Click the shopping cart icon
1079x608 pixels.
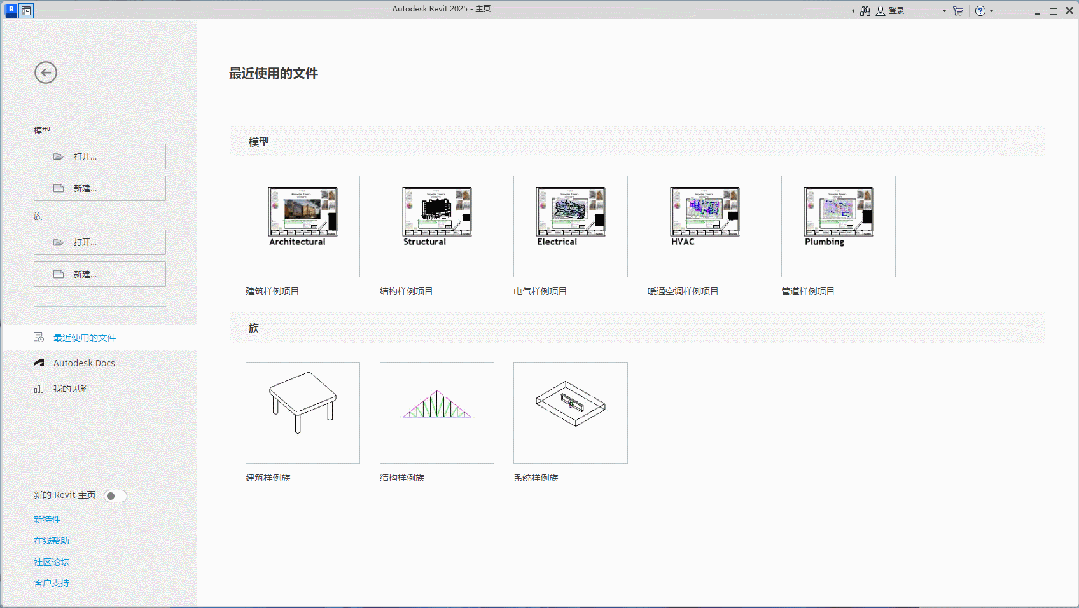[x=958, y=10]
